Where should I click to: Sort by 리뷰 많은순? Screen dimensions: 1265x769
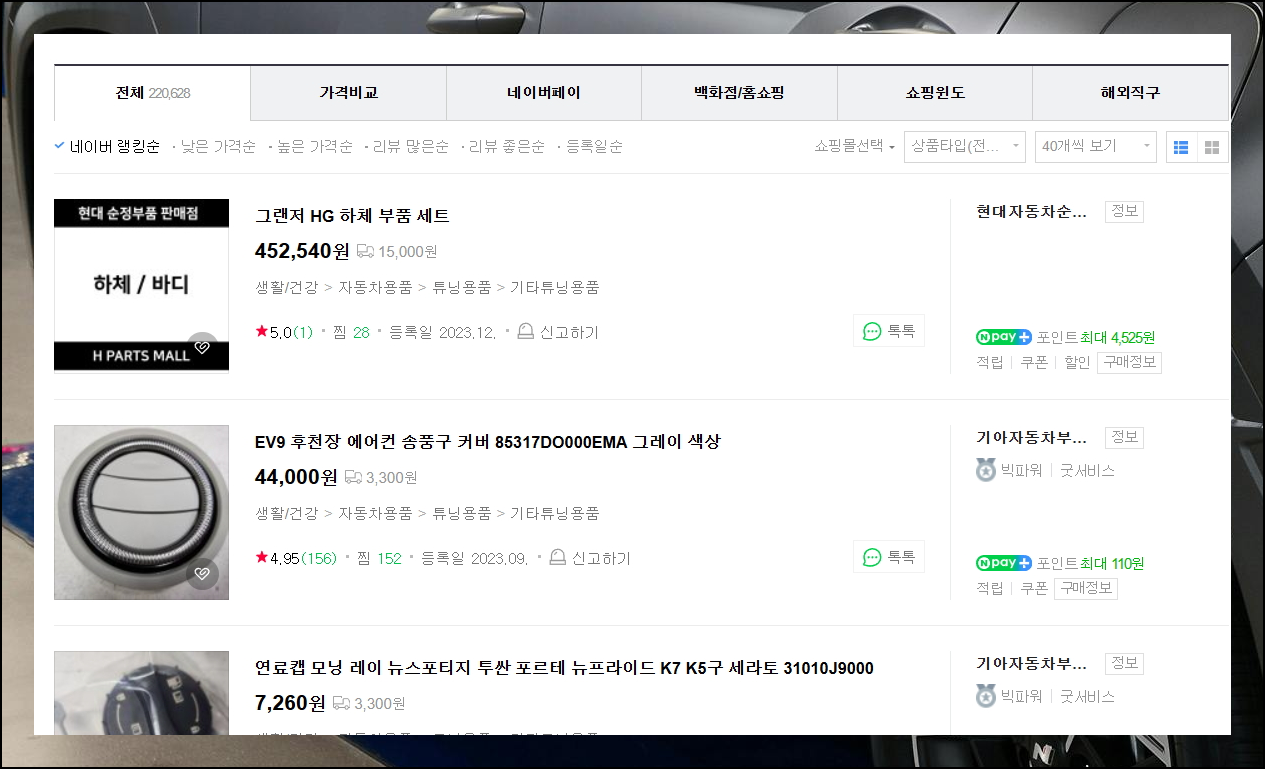410,146
